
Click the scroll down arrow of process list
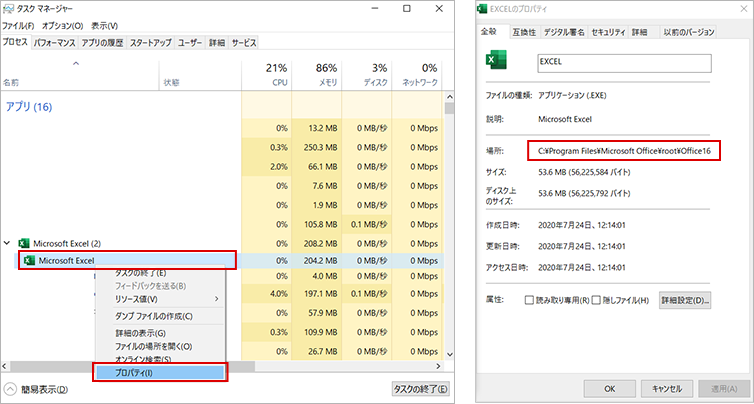click(449, 354)
